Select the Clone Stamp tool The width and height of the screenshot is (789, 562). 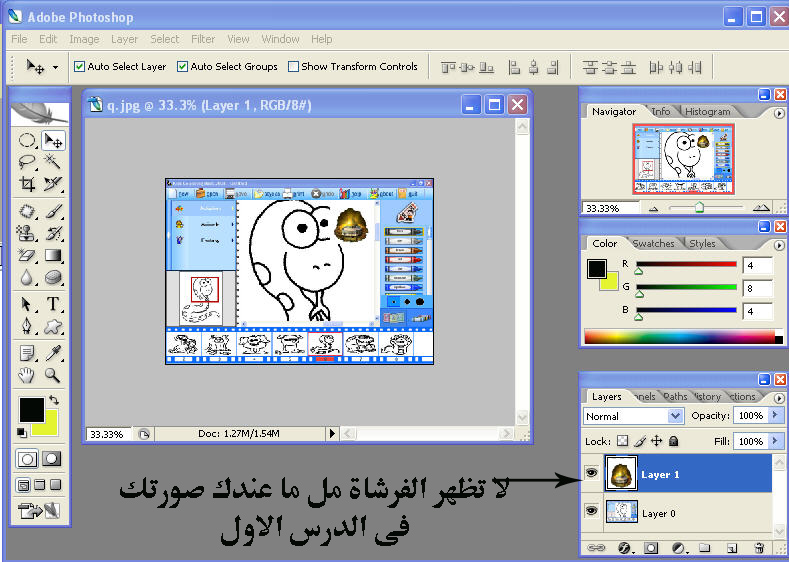(27, 233)
